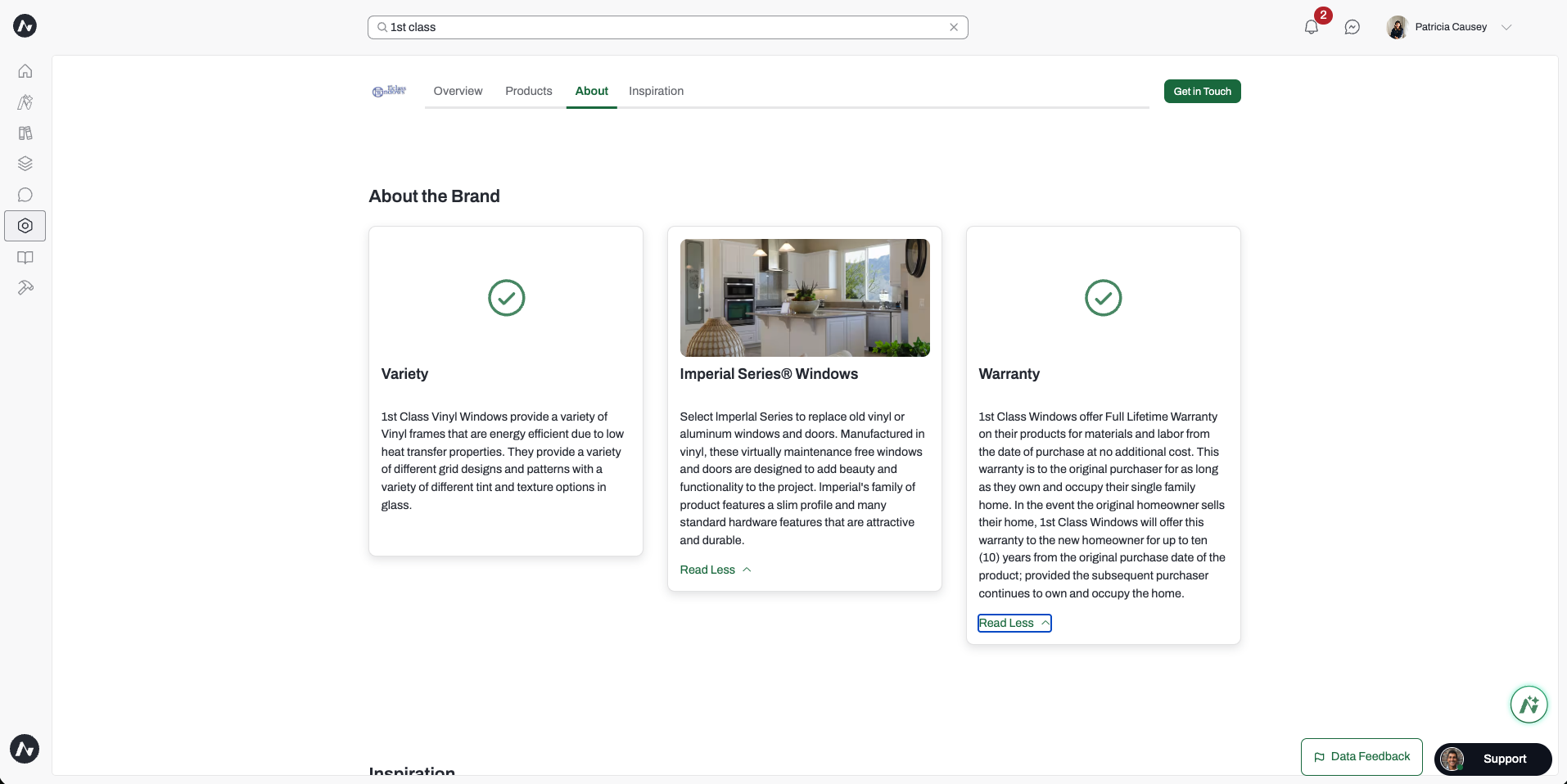Open the sparkle AI icon in the sidebar
This screenshot has height=784, width=1567.
(25, 102)
